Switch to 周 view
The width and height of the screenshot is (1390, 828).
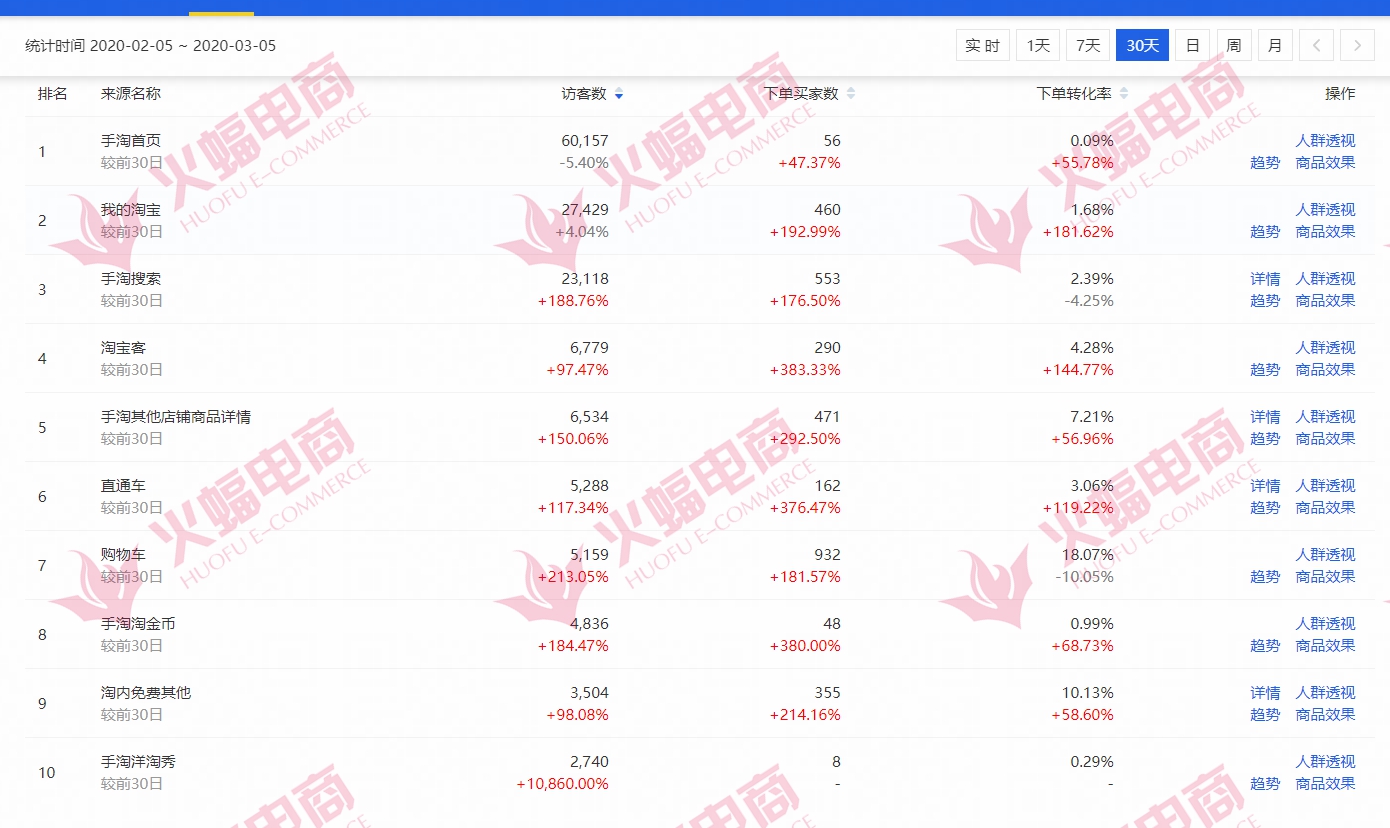tap(1234, 45)
